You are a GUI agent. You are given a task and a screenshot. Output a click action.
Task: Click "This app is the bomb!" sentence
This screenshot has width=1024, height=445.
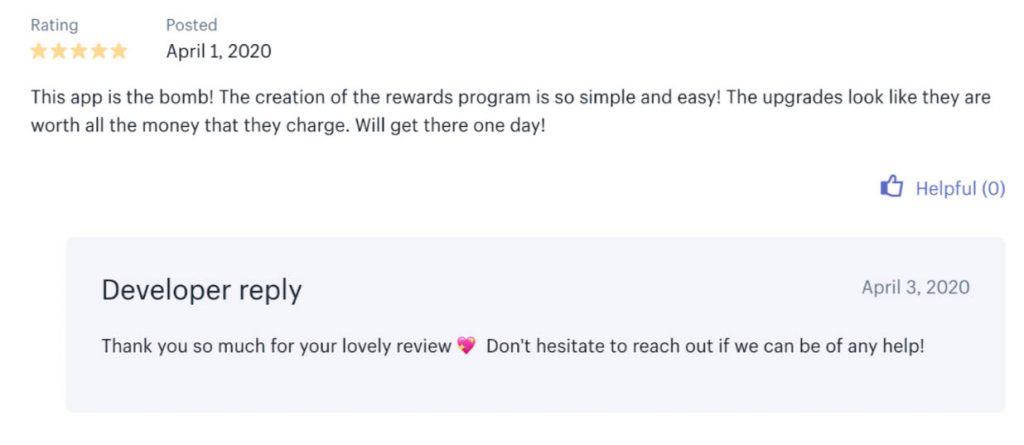point(123,97)
